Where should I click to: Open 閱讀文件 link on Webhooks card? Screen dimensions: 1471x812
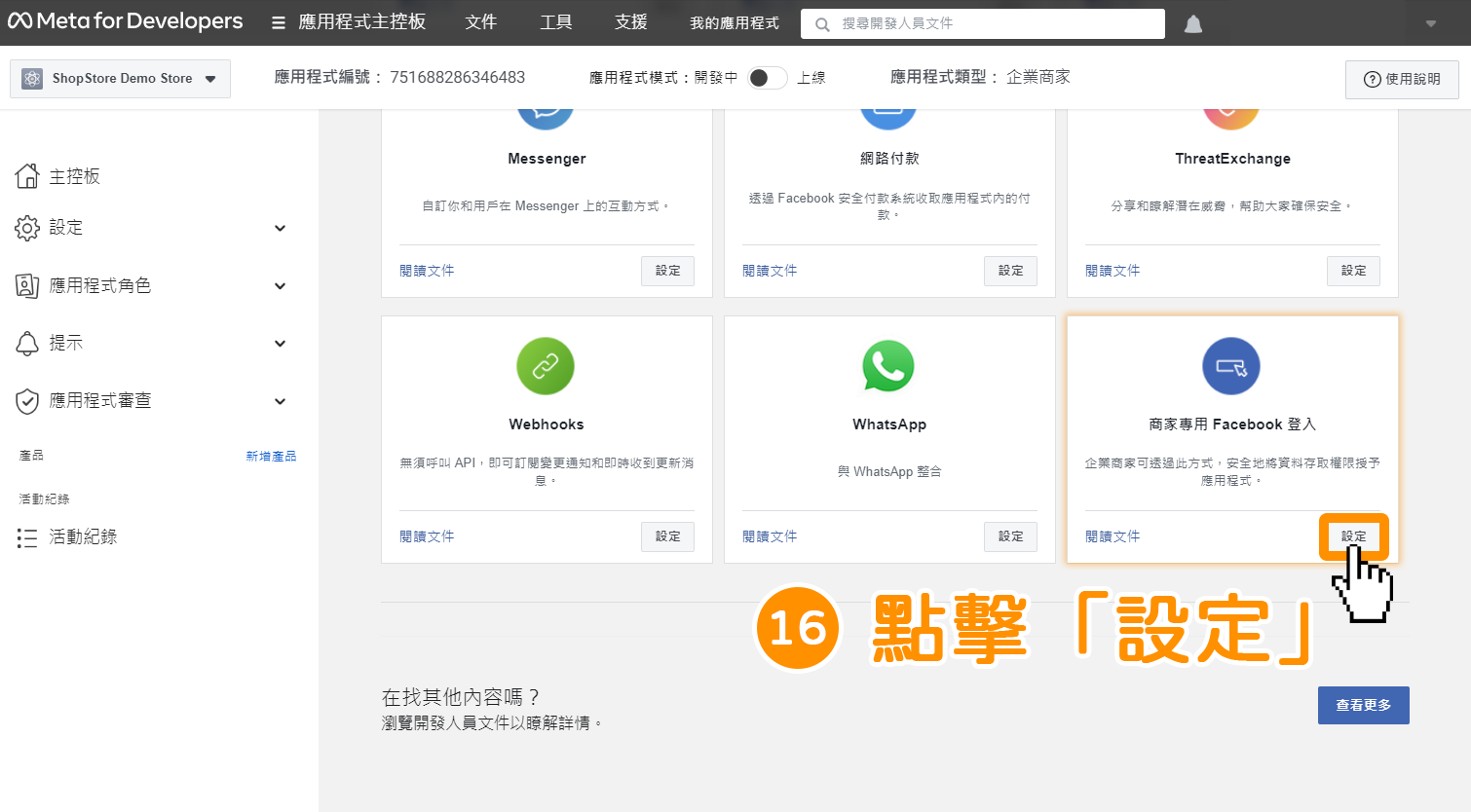(x=427, y=536)
